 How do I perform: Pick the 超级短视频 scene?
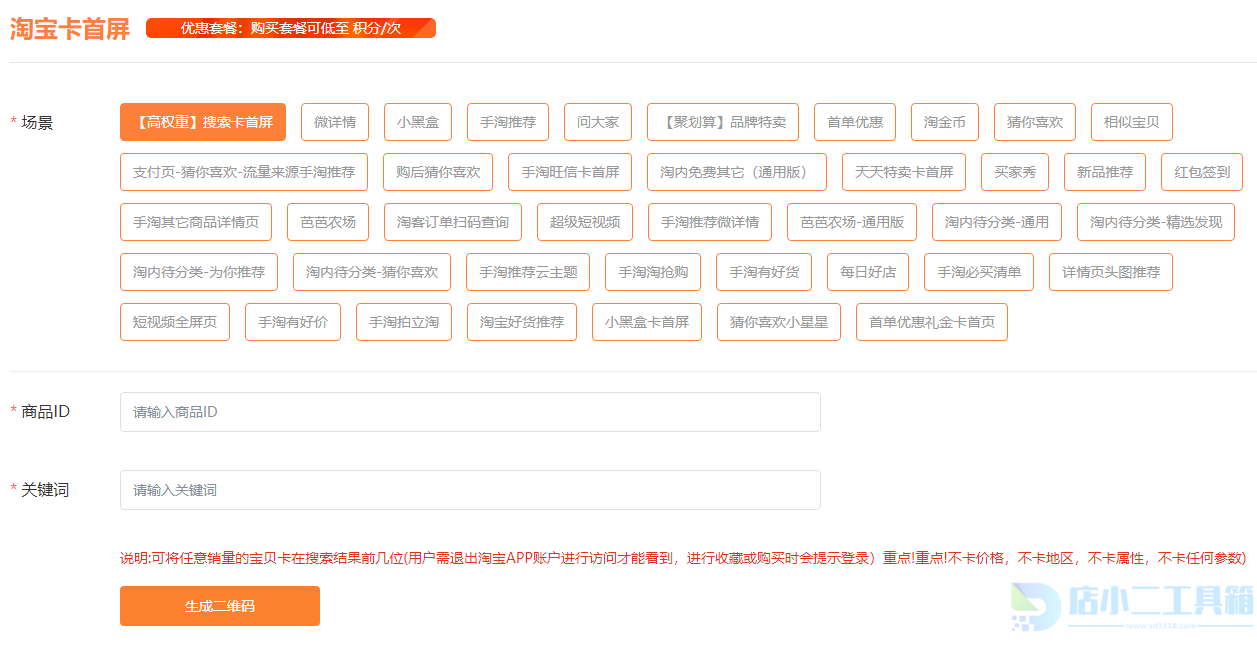tap(585, 222)
